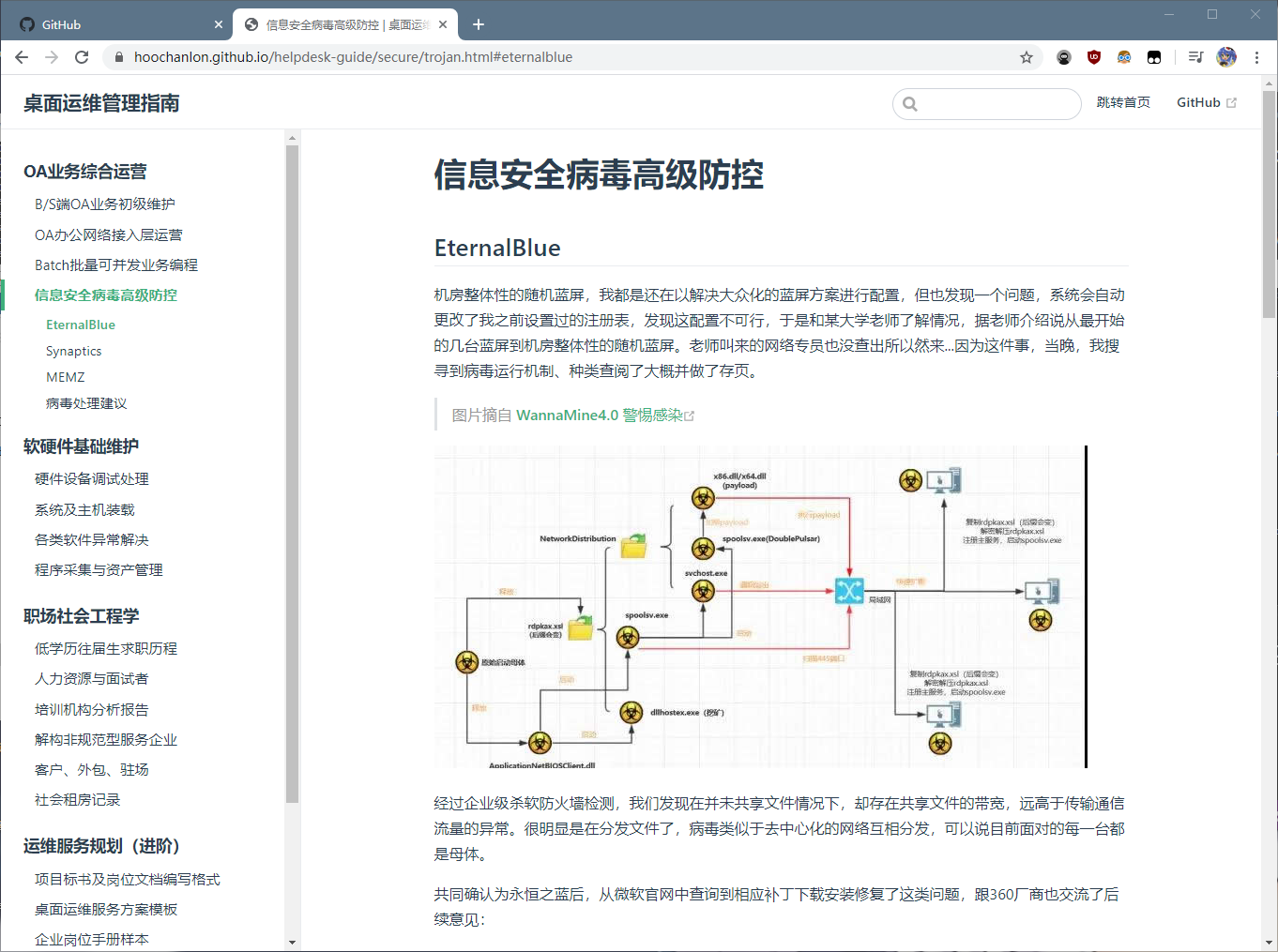Switch to the 信息安全病毒高级防控 tab

(x=344, y=24)
